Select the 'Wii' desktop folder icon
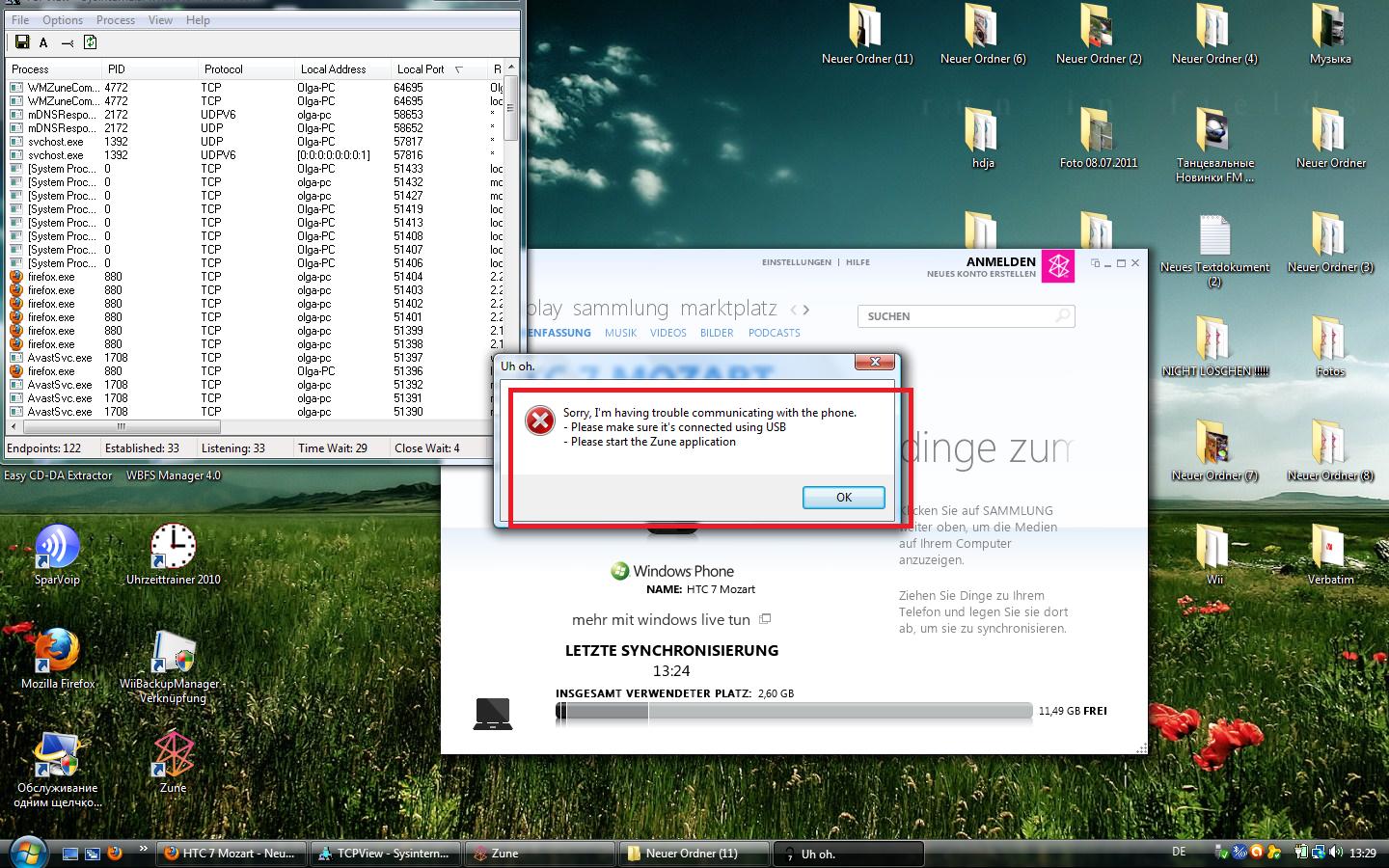1389x868 pixels. point(1214,554)
